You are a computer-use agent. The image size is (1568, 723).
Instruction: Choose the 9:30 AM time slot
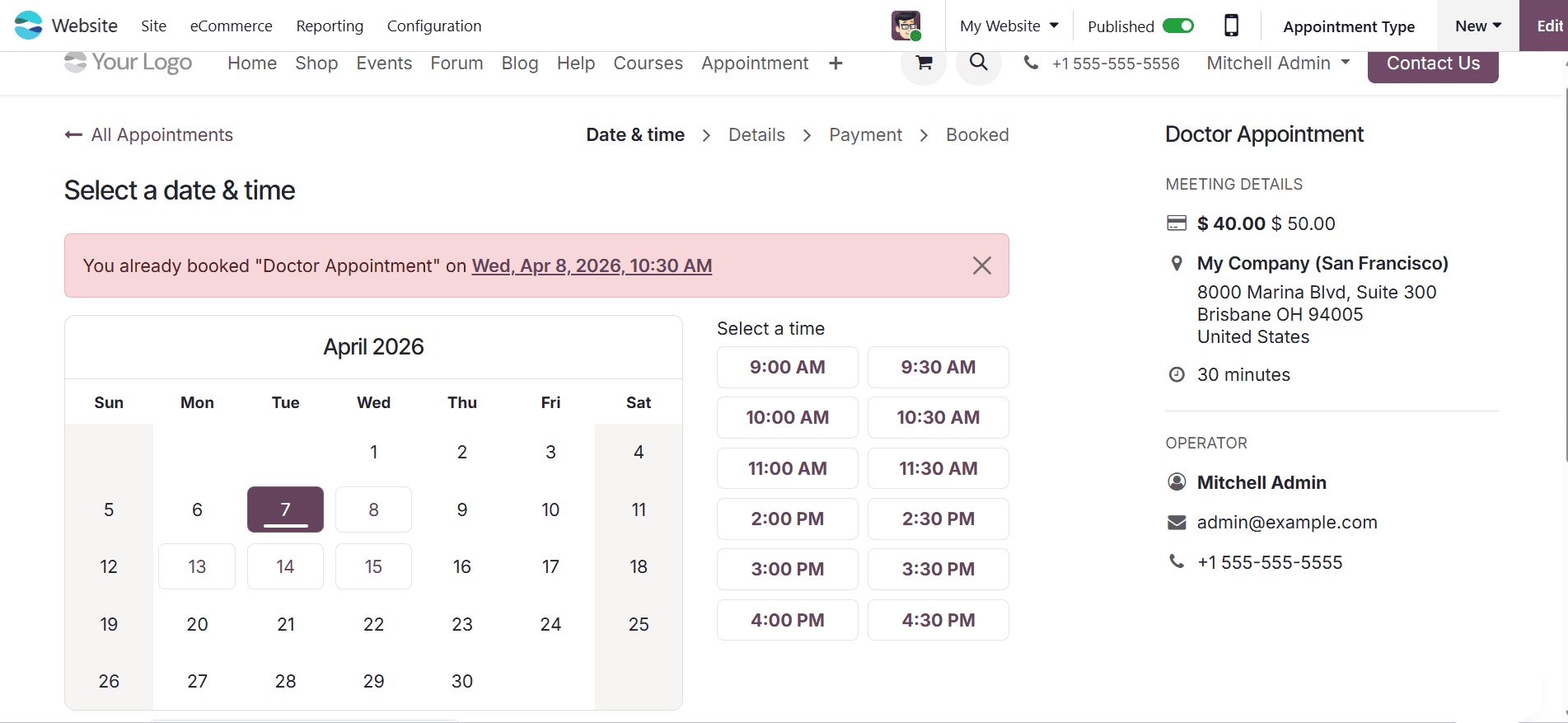tap(938, 367)
